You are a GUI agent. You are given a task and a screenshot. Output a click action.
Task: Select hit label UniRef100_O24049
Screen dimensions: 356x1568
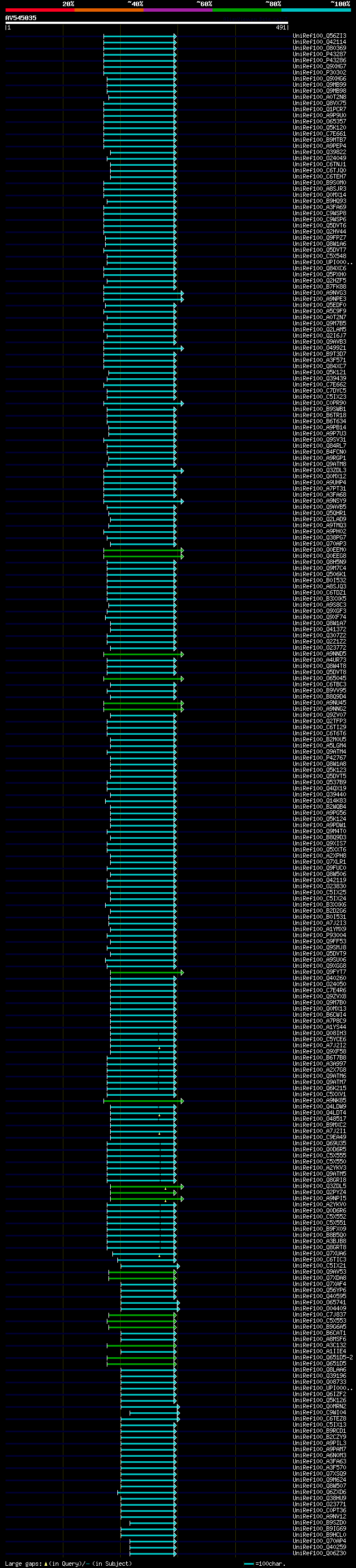pos(319,159)
